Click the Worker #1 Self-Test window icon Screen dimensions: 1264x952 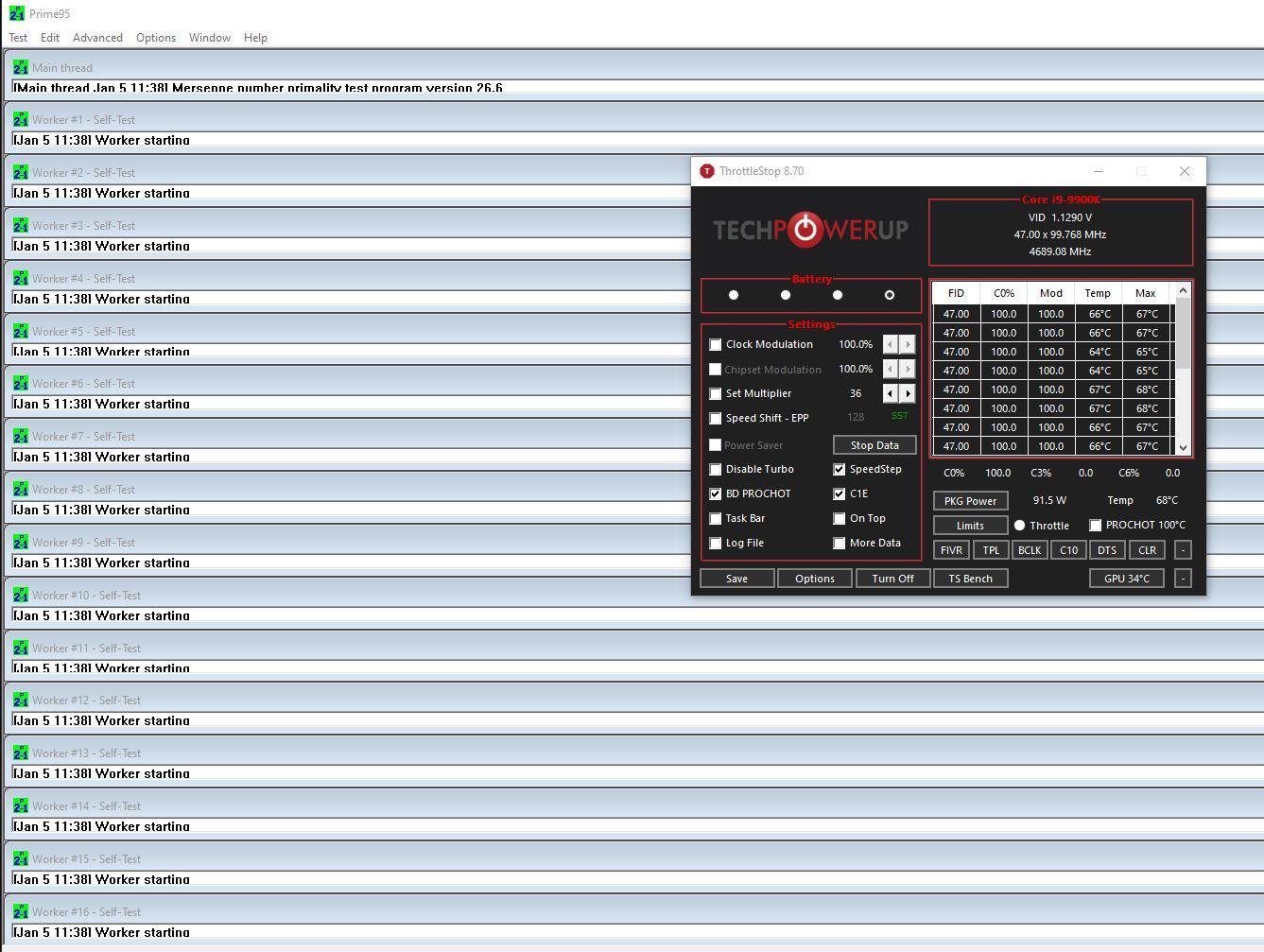[x=21, y=120]
